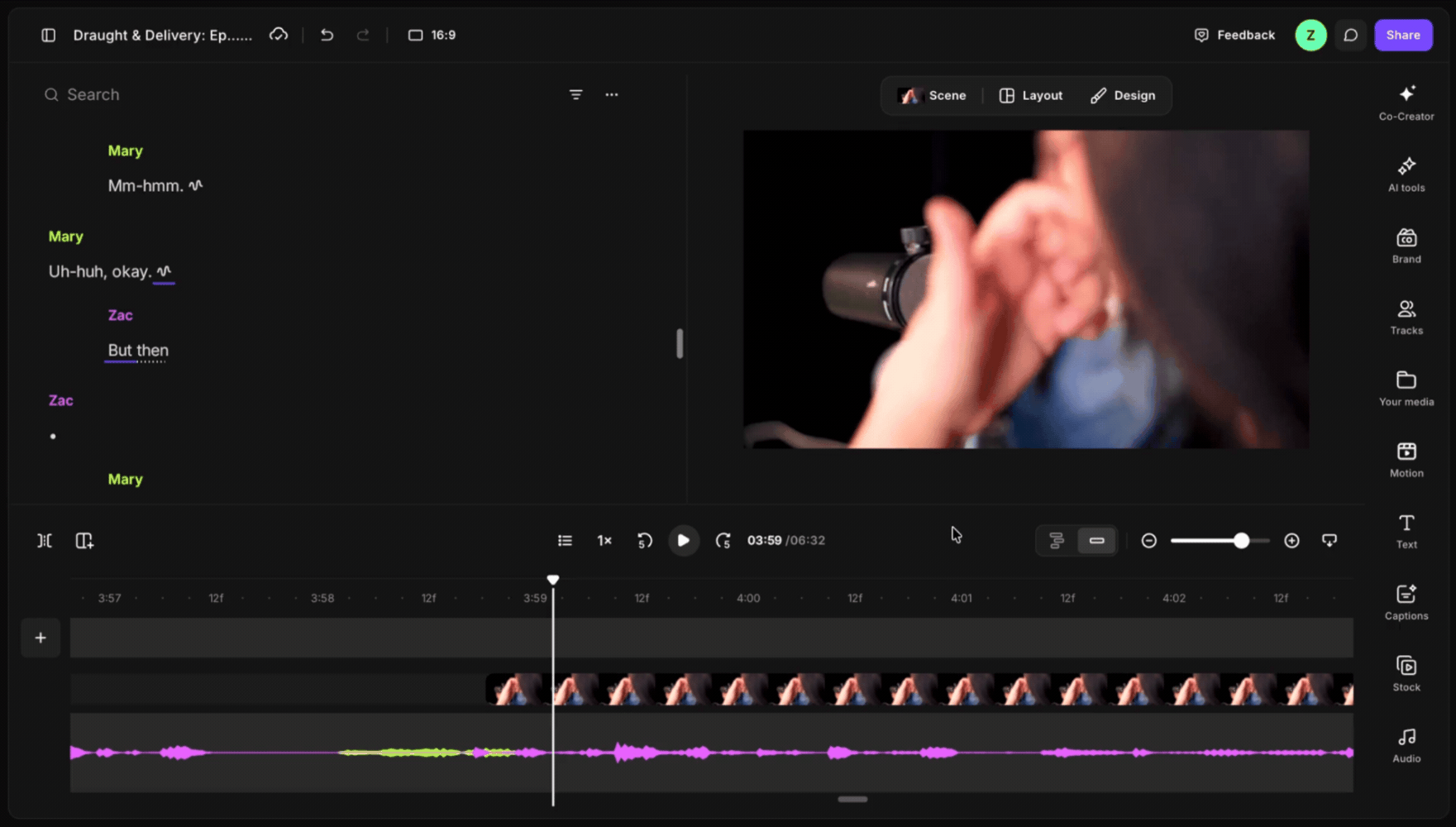Open the transcript more options menu

[611, 94]
